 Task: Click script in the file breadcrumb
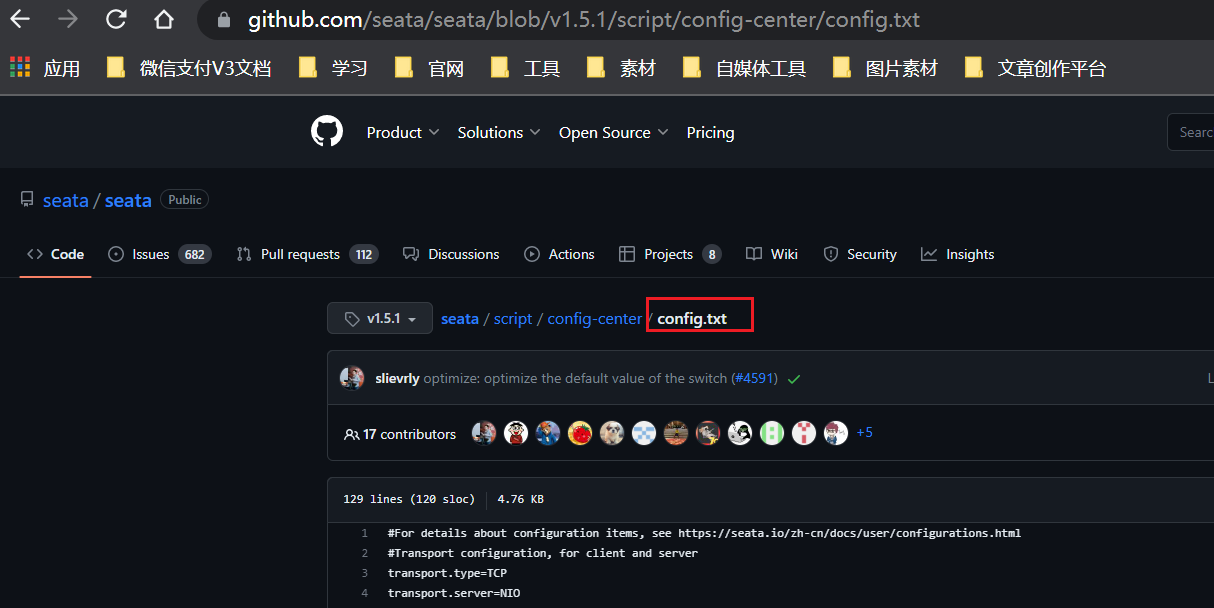pos(513,319)
